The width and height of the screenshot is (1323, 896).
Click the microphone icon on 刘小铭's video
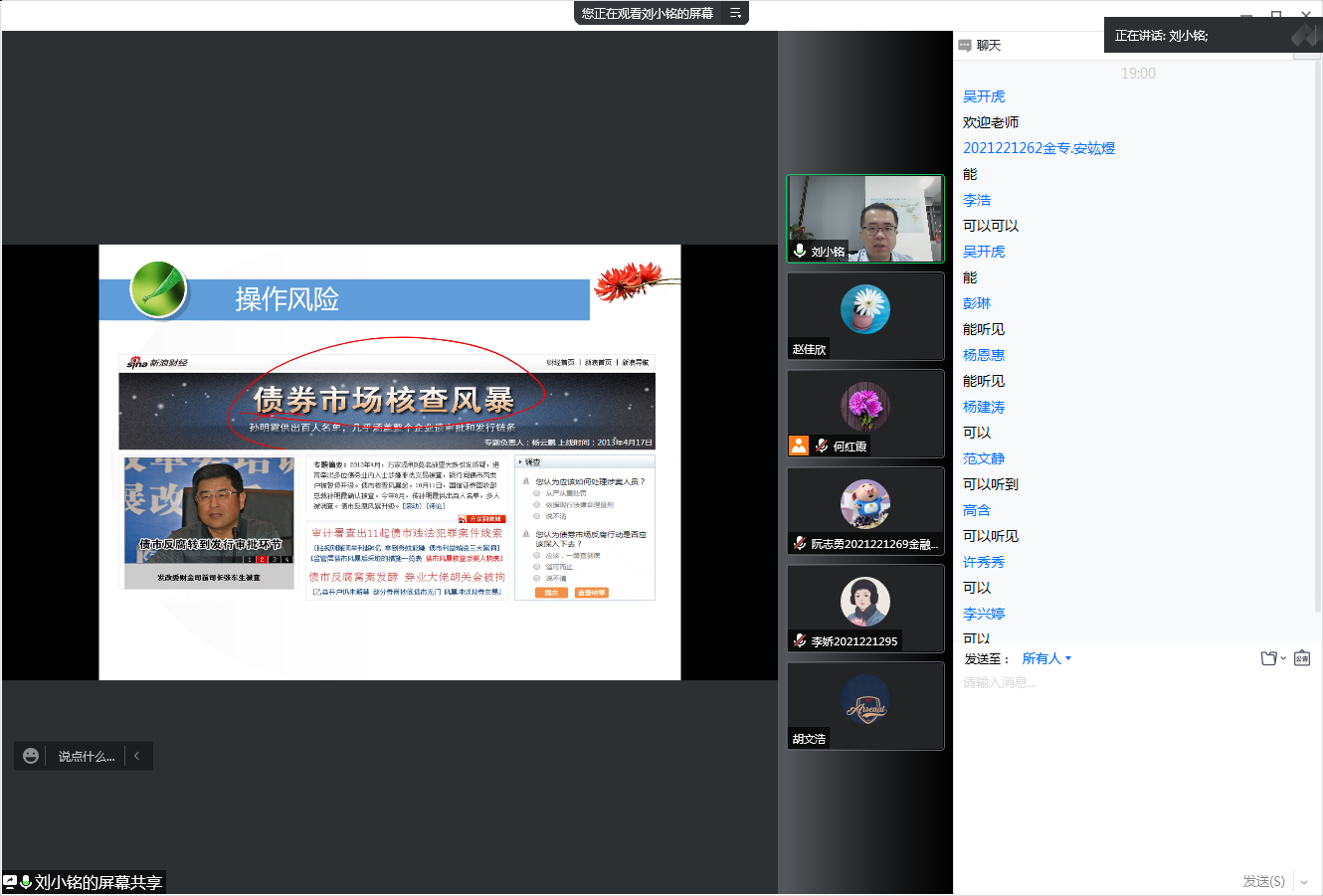pos(800,252)
